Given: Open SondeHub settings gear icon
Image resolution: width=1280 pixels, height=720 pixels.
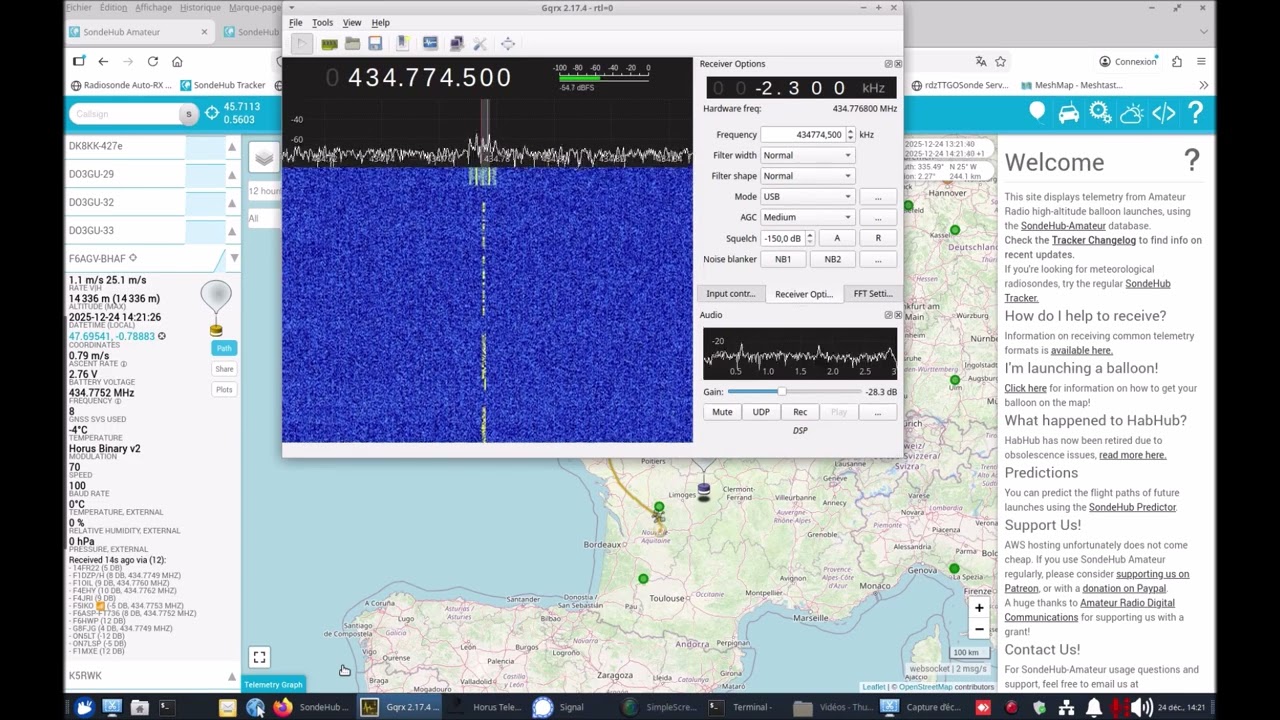Looking at the screenshot, I should coord(1100,113).
